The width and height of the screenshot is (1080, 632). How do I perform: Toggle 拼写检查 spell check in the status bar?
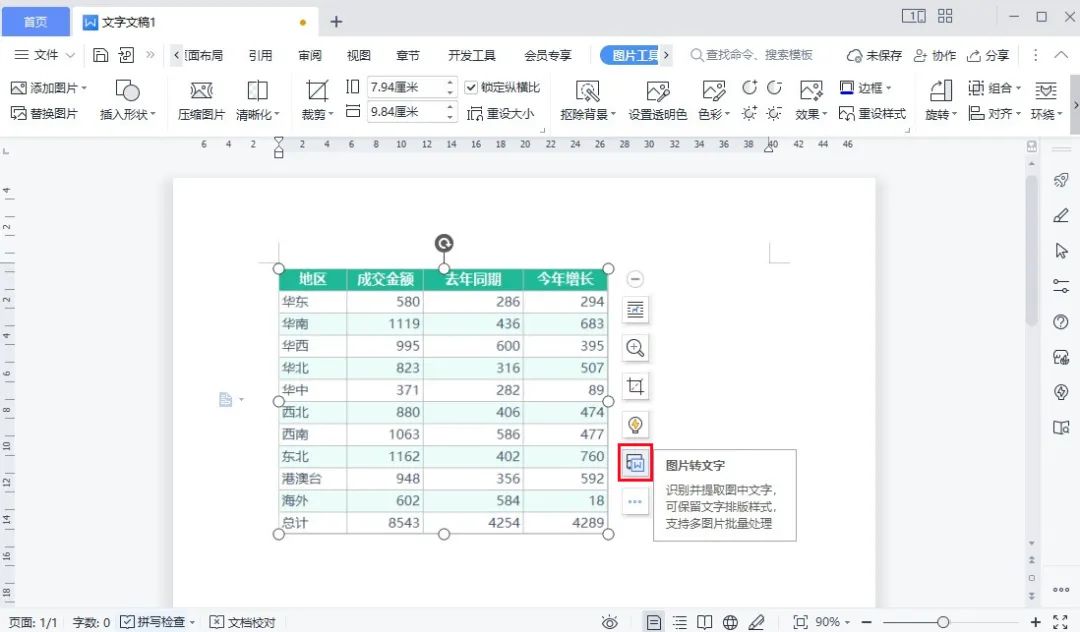[158, 621]
